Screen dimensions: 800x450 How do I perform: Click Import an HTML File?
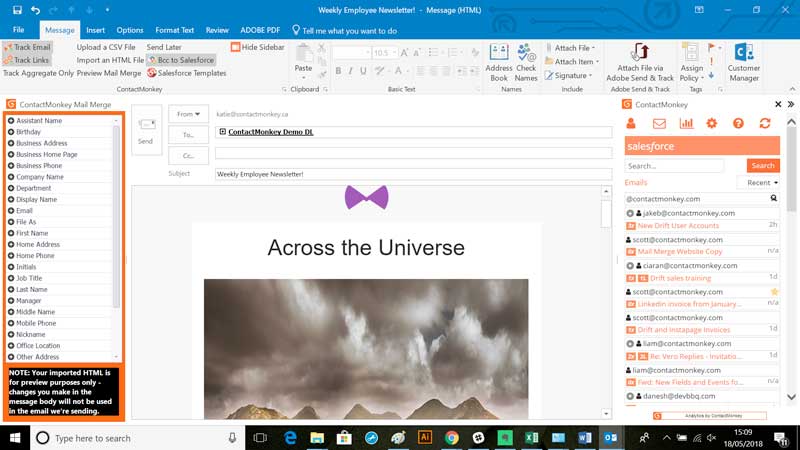pos(110,60)
